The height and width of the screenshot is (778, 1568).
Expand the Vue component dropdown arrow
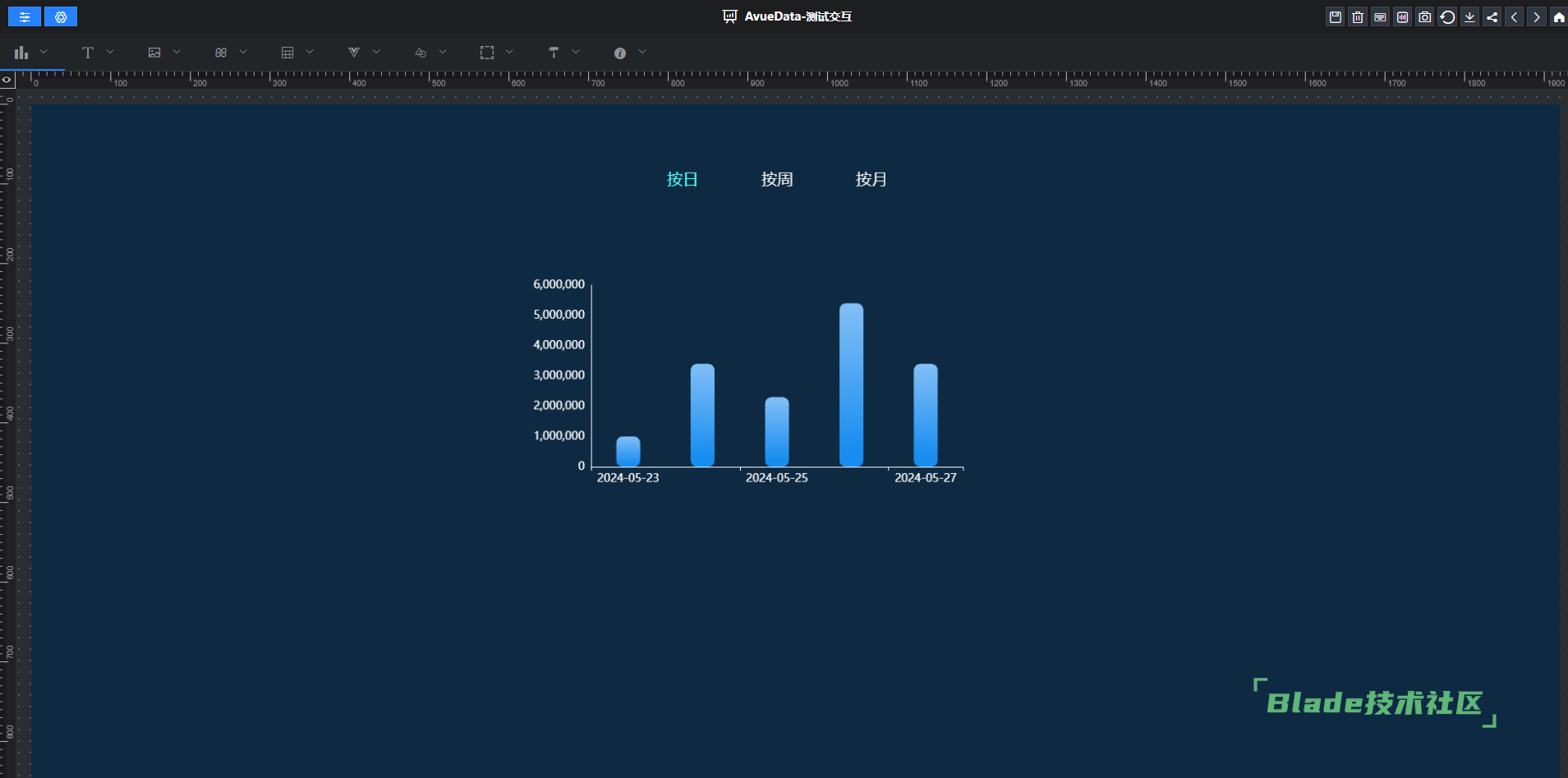pos(376,52)
